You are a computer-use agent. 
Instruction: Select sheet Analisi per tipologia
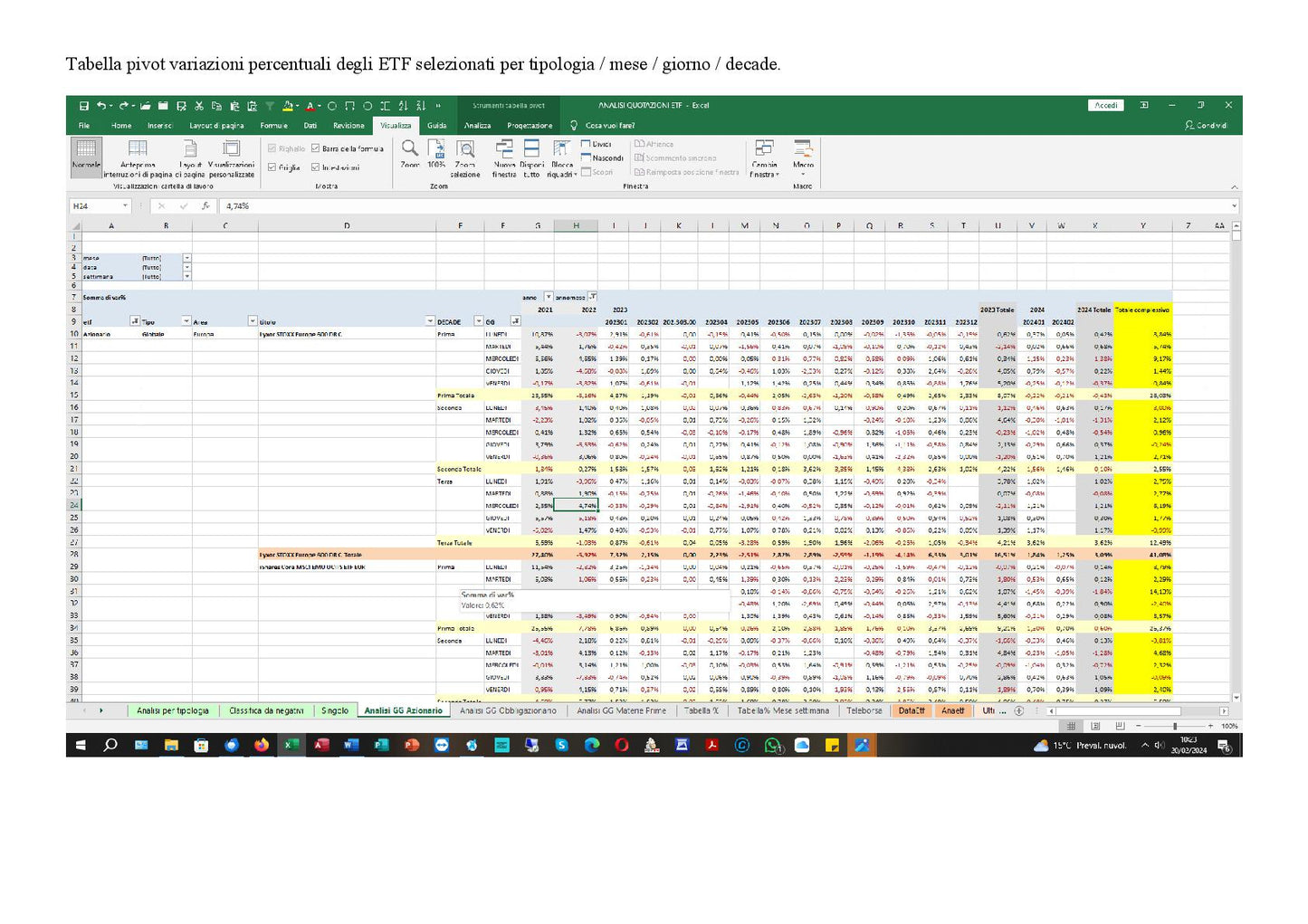[172, 711]
